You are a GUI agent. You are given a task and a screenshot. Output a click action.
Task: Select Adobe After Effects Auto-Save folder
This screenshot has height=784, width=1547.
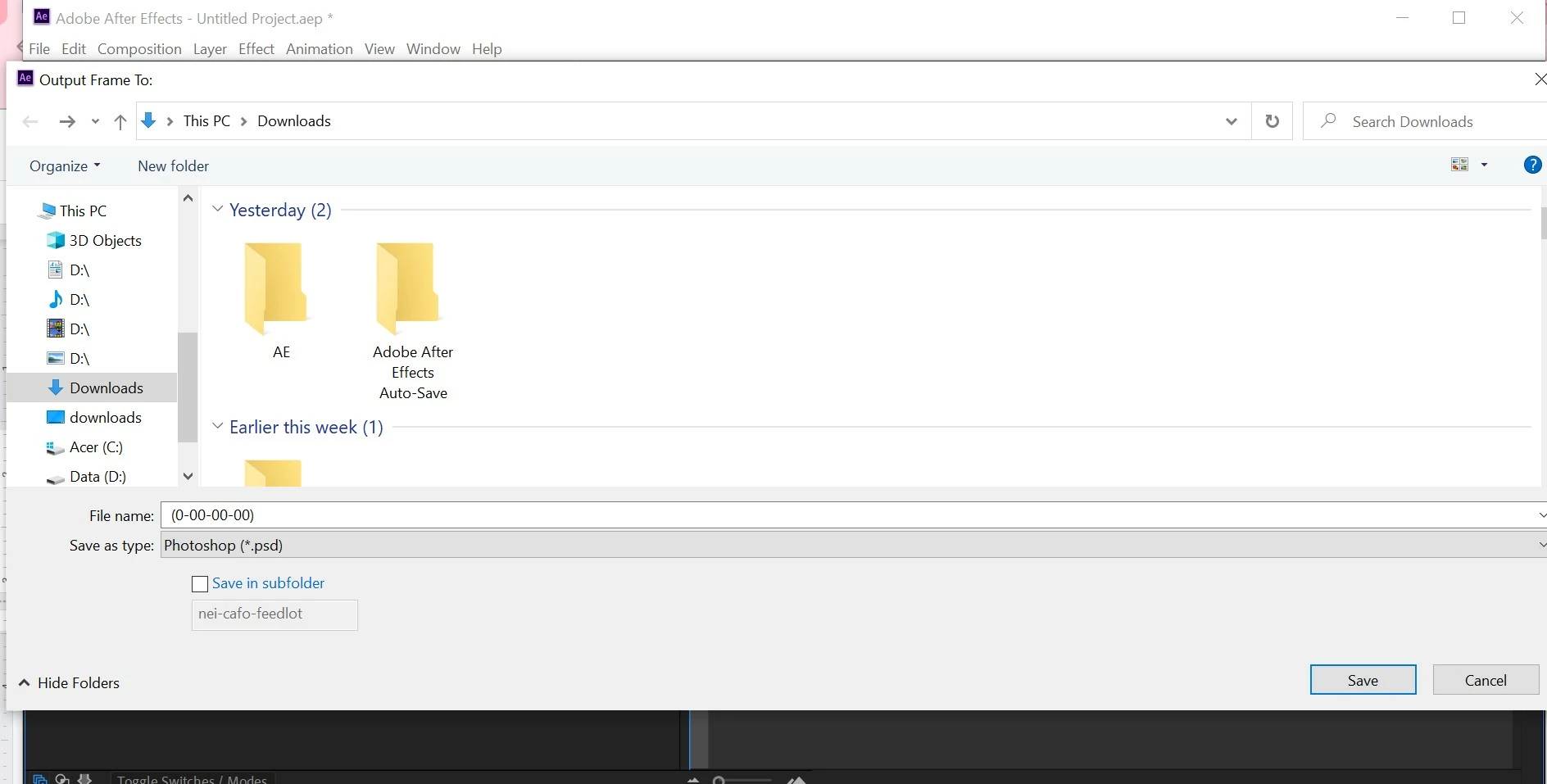pos(412,319)
